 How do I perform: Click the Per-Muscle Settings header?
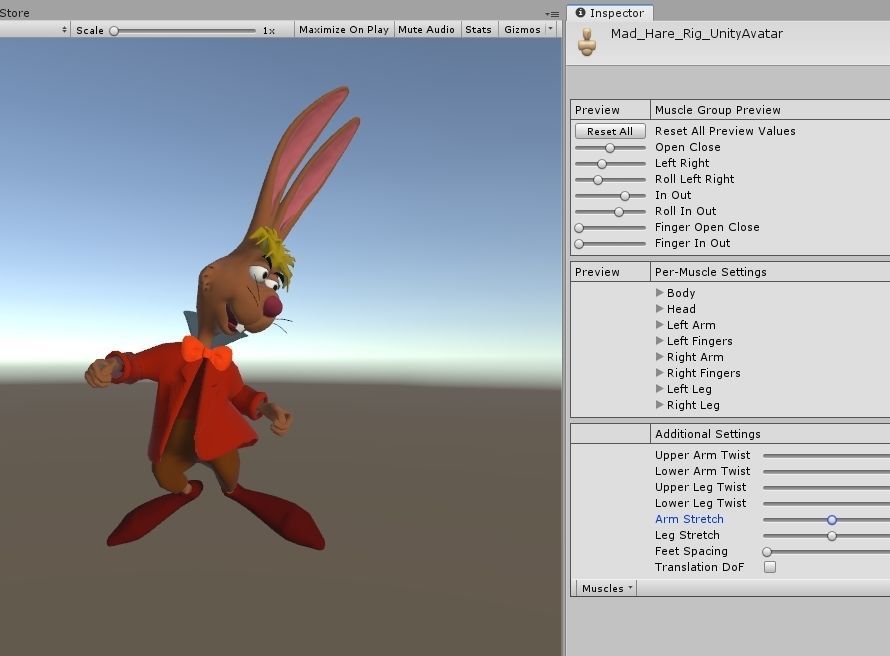tap(710, 272)
